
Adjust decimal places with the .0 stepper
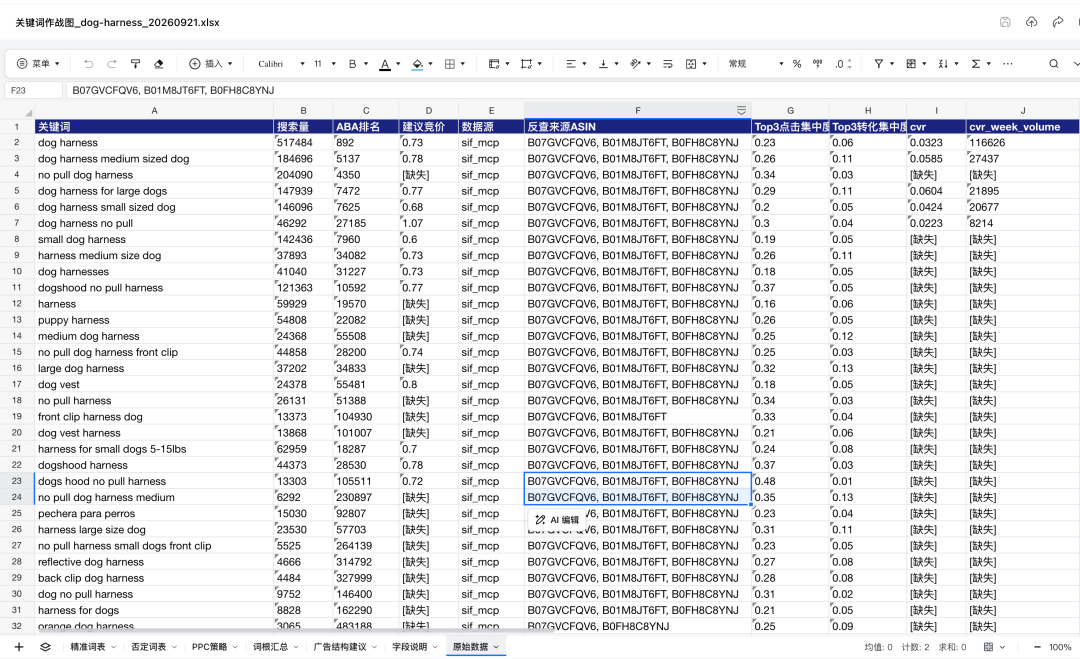pos(843,64)
